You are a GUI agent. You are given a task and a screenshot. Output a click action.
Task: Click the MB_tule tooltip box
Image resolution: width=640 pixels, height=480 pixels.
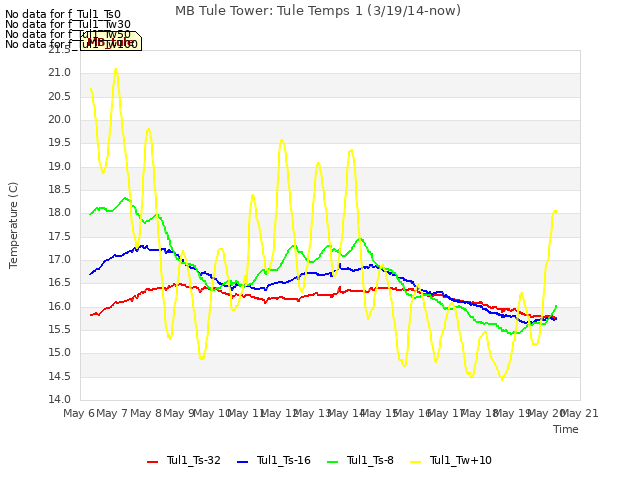111,41
